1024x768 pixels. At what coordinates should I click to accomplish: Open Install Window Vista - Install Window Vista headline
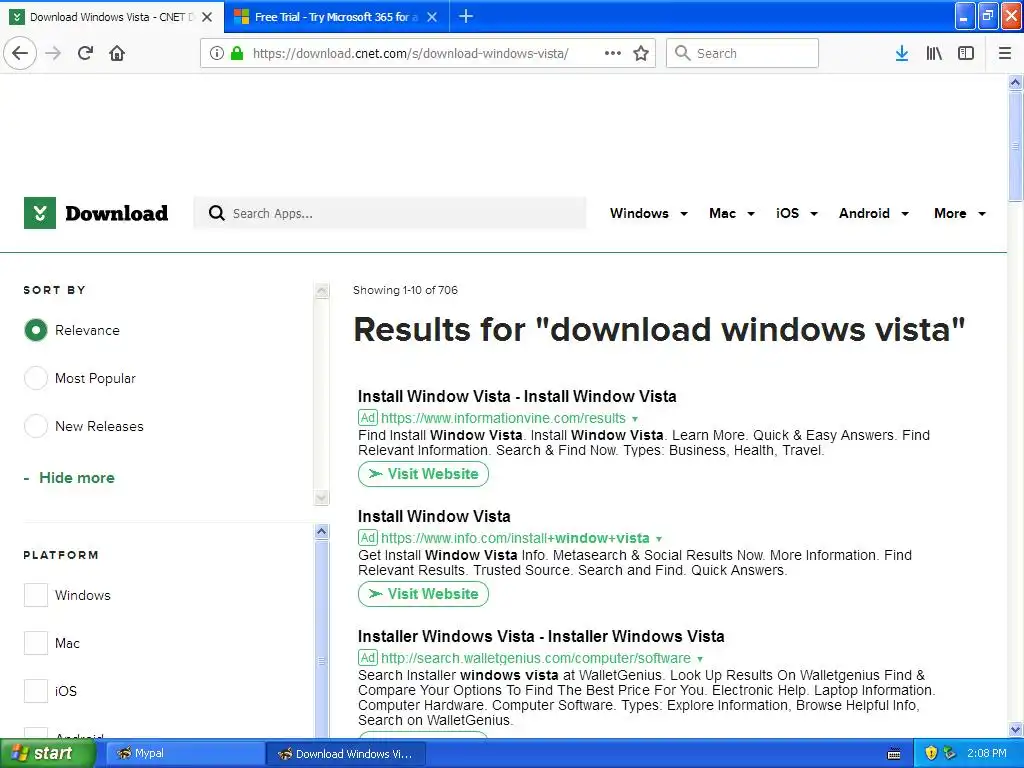(x=517, y=396)
